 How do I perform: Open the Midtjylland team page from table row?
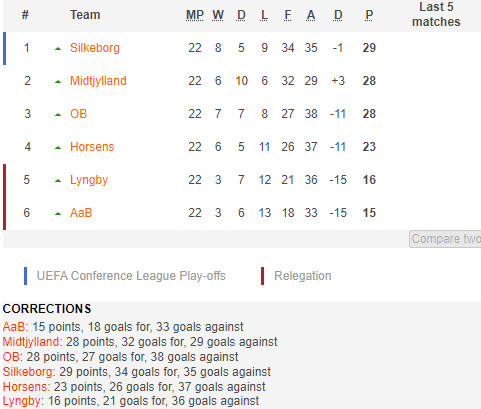click(x=98, y=81)
